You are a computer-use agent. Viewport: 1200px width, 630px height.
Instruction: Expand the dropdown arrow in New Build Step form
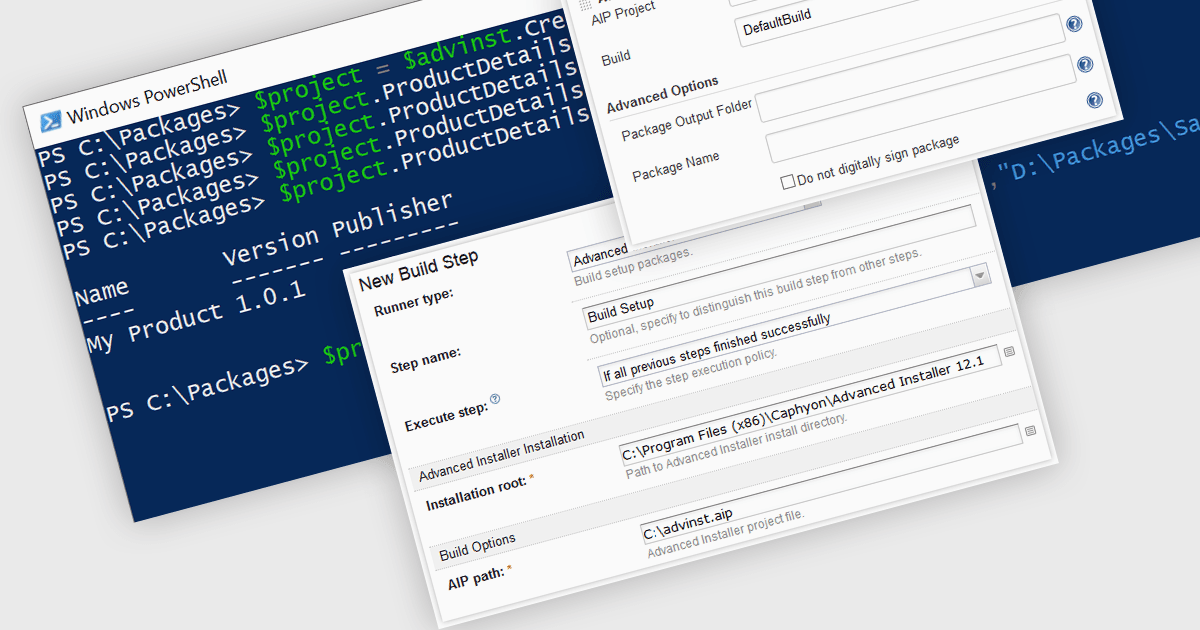(979, 275)
